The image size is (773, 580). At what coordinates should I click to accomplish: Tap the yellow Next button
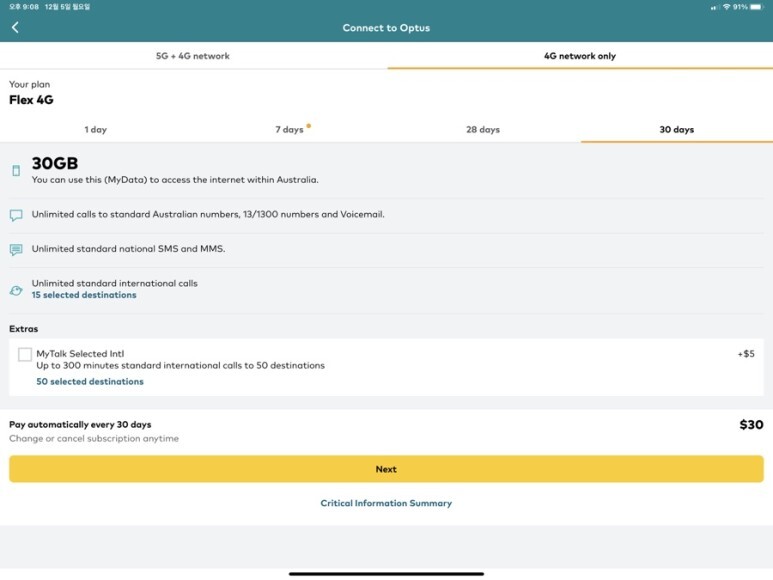(386, 469)
